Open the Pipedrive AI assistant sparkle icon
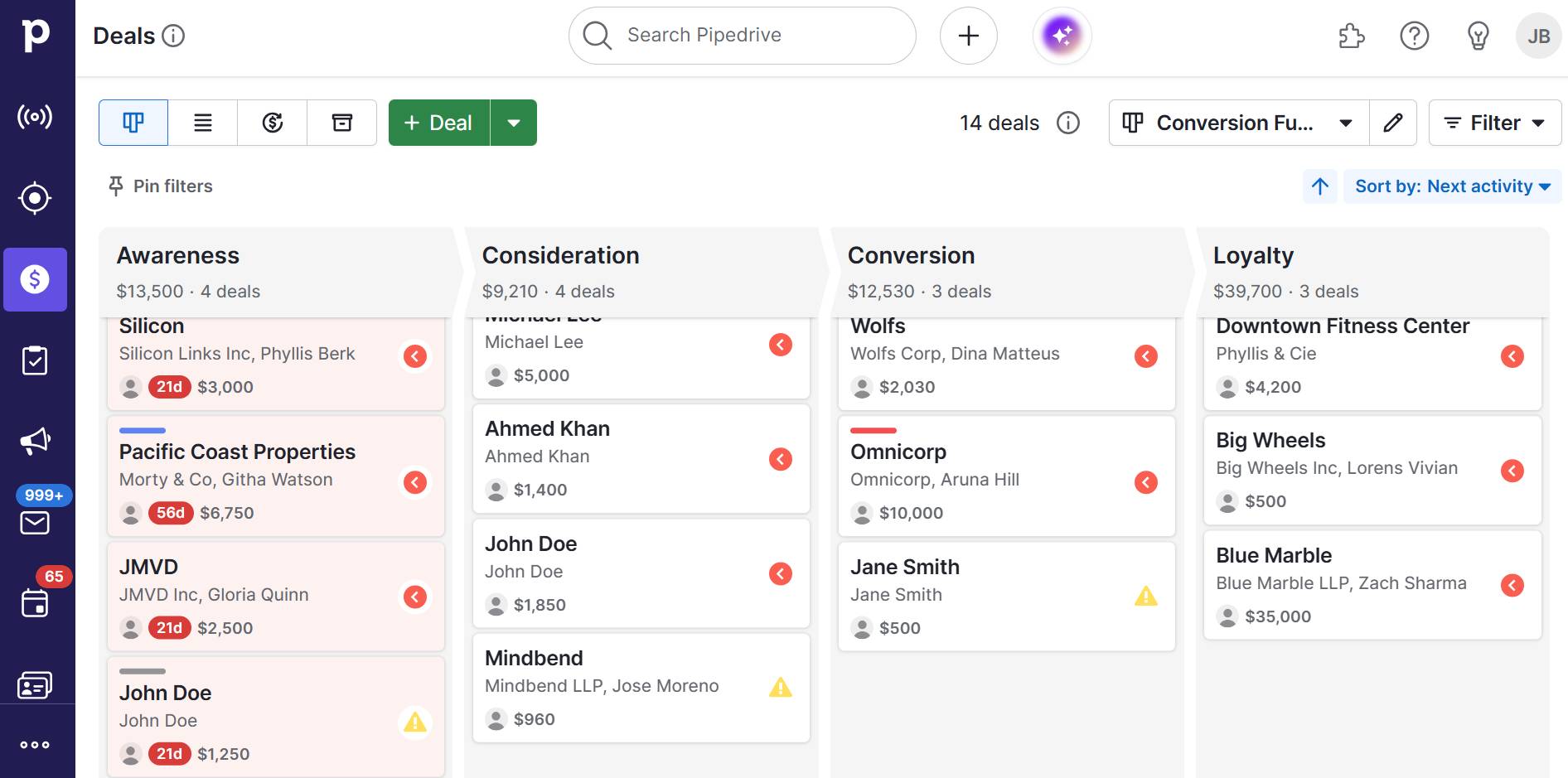This screenshot has width=1568, height=778. pos(1062,36)
